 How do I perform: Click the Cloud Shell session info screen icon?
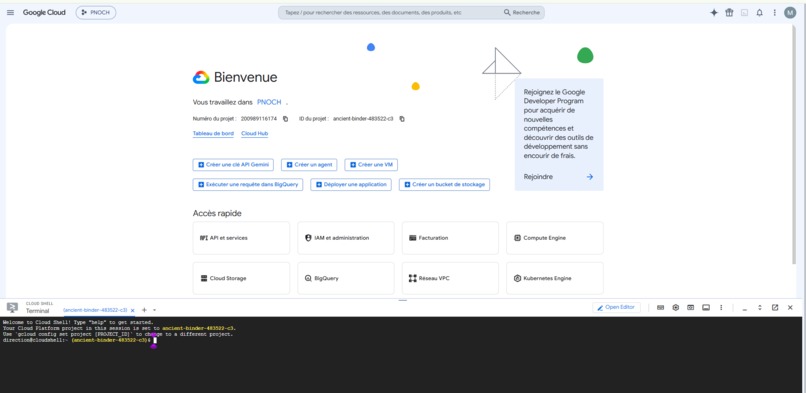tap(706, 307)
